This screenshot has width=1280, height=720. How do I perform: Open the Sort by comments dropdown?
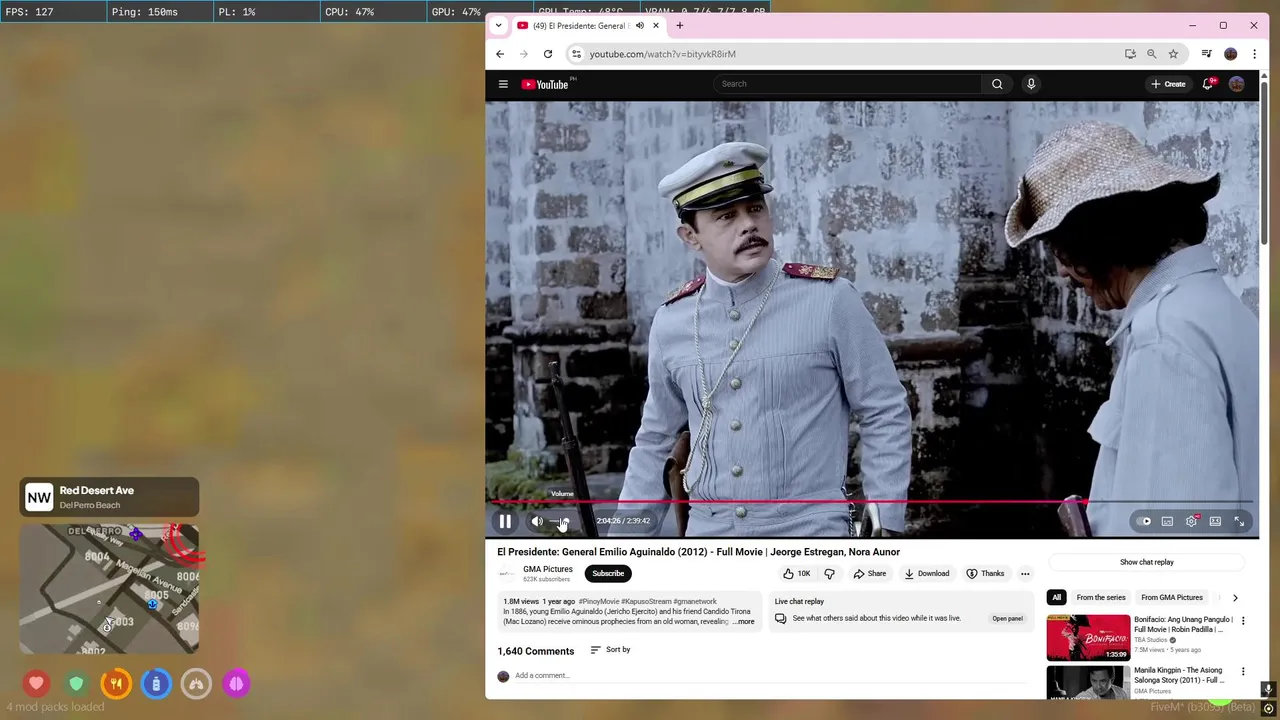(610, 650)
